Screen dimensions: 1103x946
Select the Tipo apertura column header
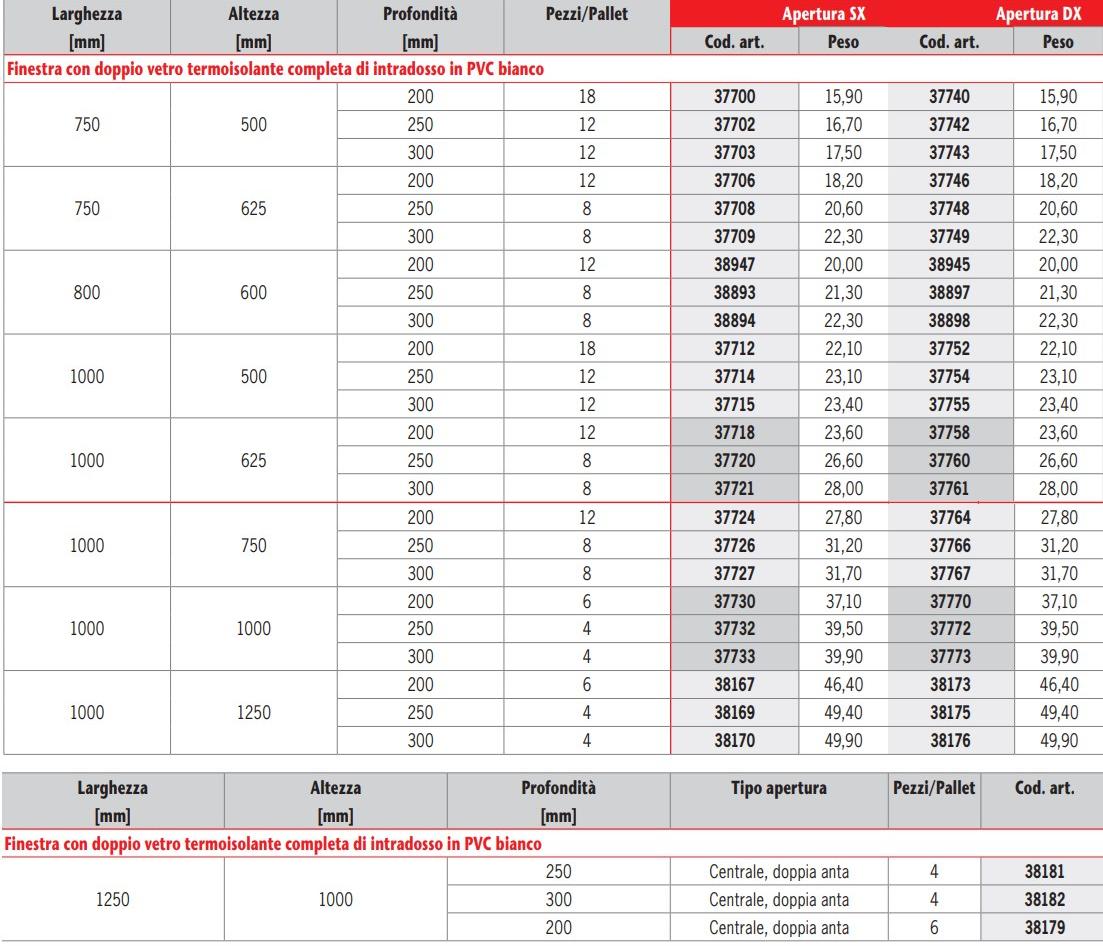point(779,788)
